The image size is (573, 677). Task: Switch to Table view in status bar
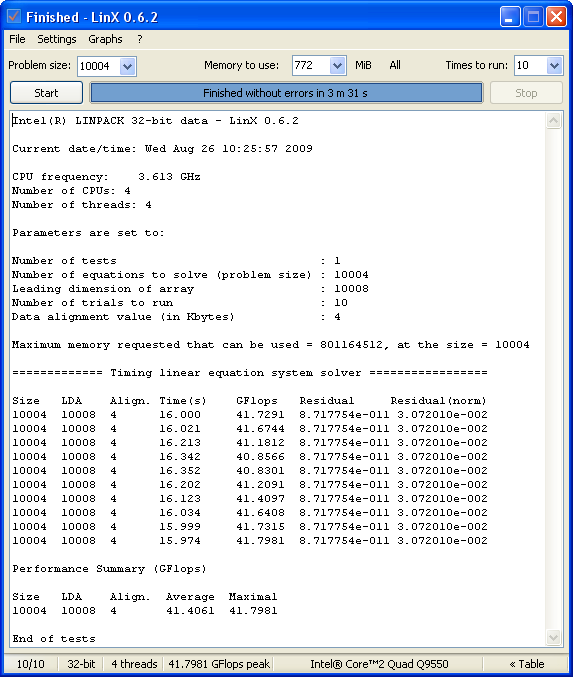point(527,664)
